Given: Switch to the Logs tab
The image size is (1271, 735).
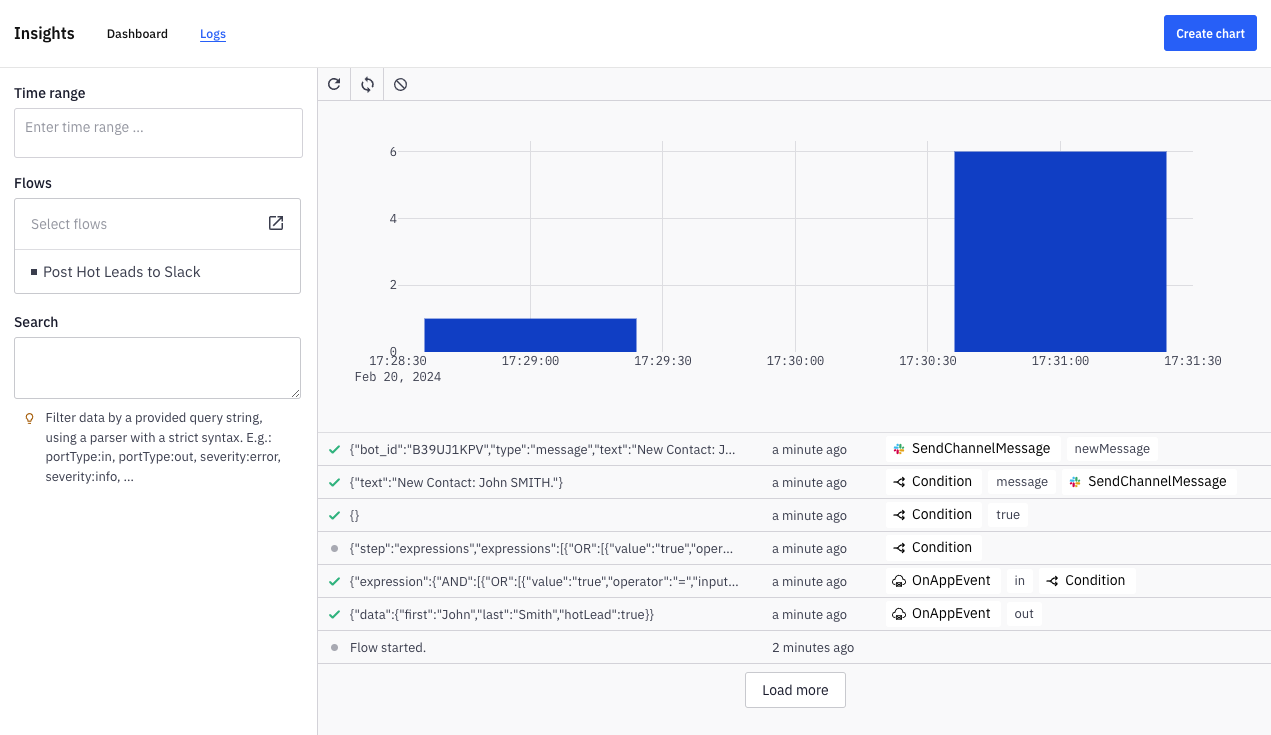Looking at the screenshot, I should coord(213,34).
